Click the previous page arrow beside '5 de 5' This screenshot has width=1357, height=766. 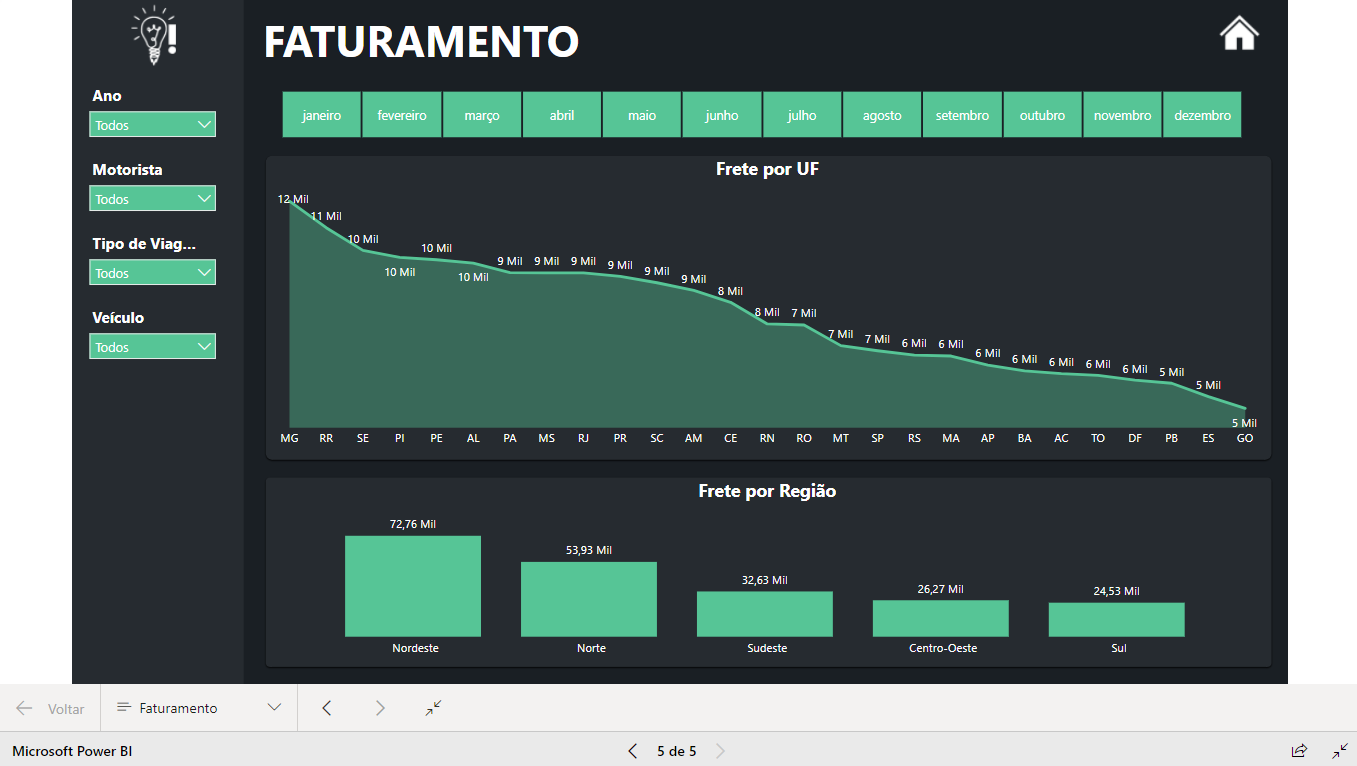coord(632,751)
